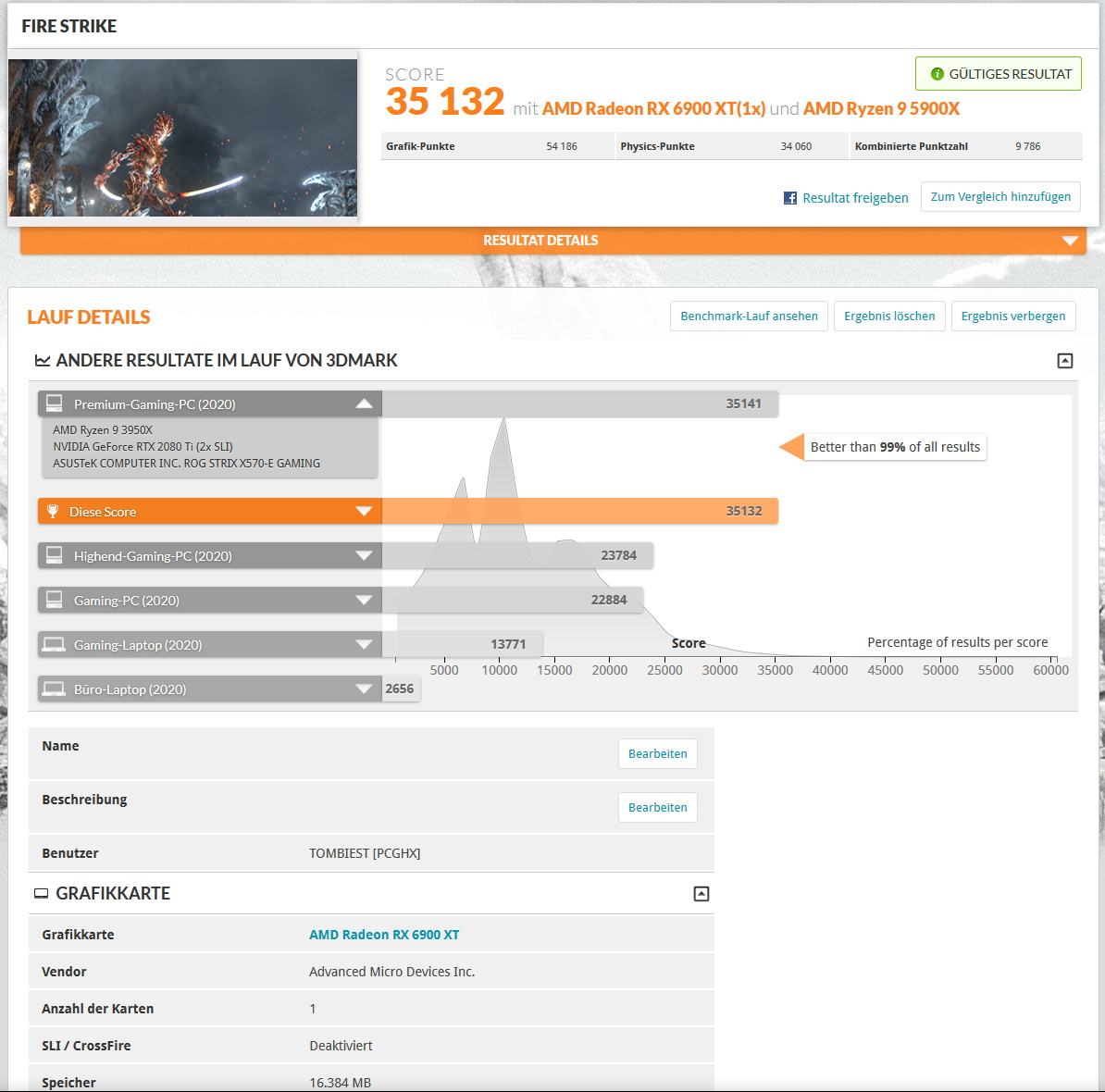Click the AMD Radeon RX 6900 XT(1x) heading text
Viewport: 1105px width, 1092px height.
point(653,108)
